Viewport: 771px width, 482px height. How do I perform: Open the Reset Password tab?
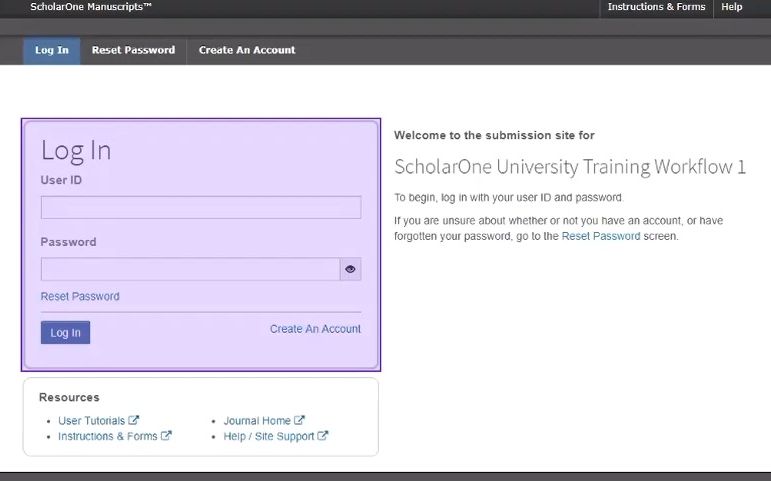pyautogui.click(x=133, y=50)
